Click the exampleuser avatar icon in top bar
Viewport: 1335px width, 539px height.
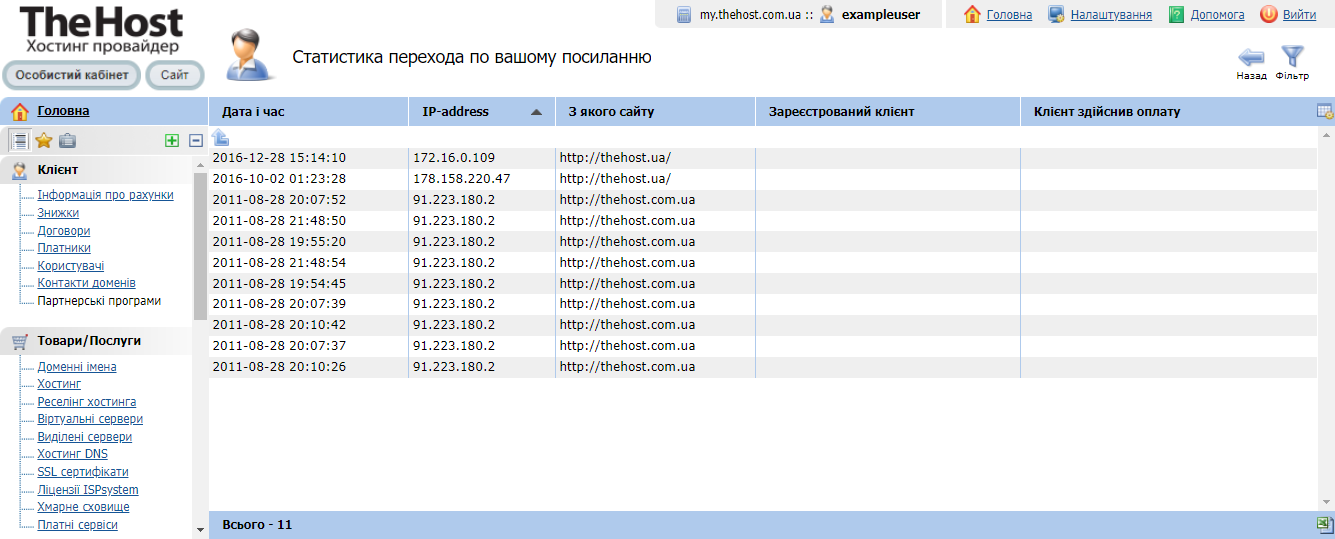click(x=827, y=14)
